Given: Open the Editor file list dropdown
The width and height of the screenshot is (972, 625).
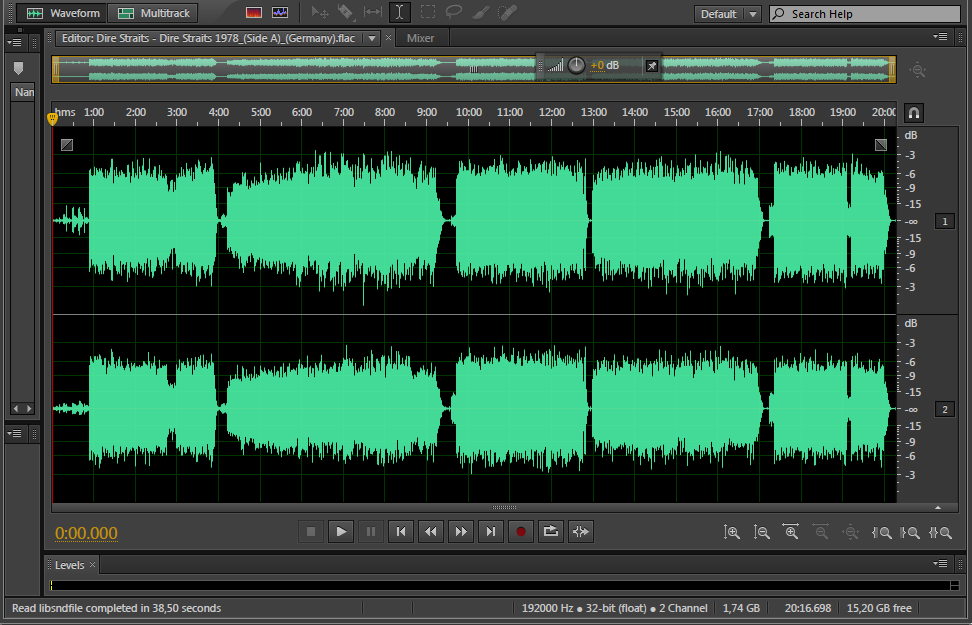Looking at the screenshot, I should pos(372,38).
